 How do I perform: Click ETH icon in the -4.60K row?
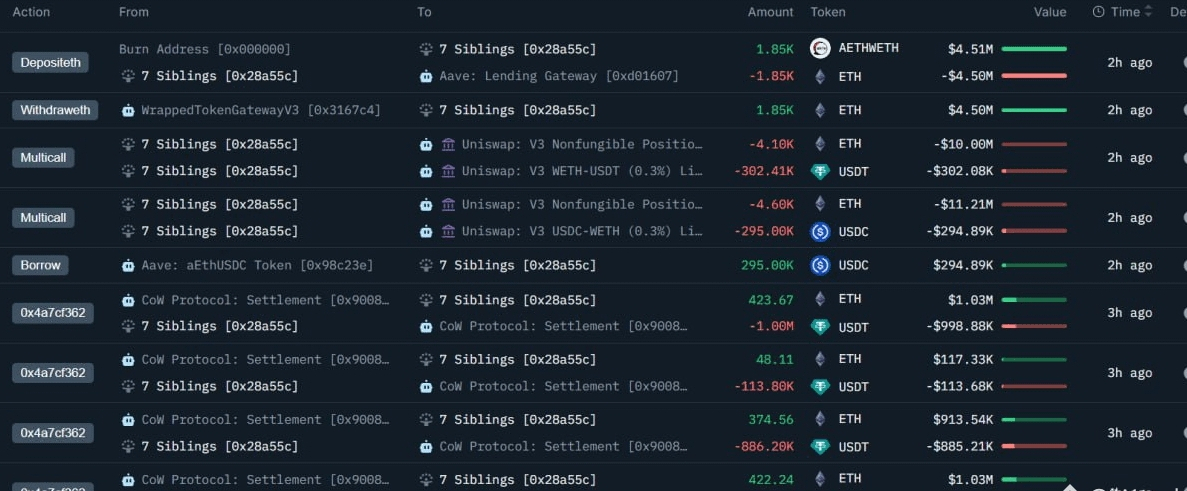click(820, 204)
